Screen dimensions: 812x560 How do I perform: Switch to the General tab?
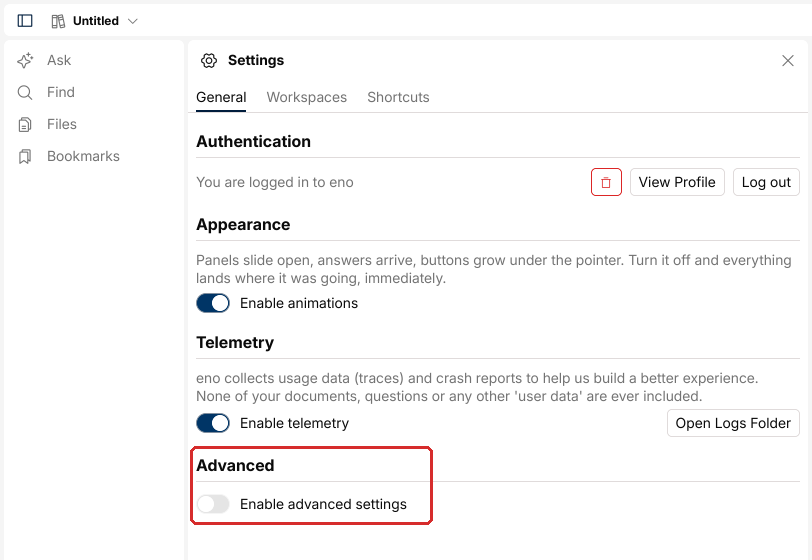[x=221, y=97]
